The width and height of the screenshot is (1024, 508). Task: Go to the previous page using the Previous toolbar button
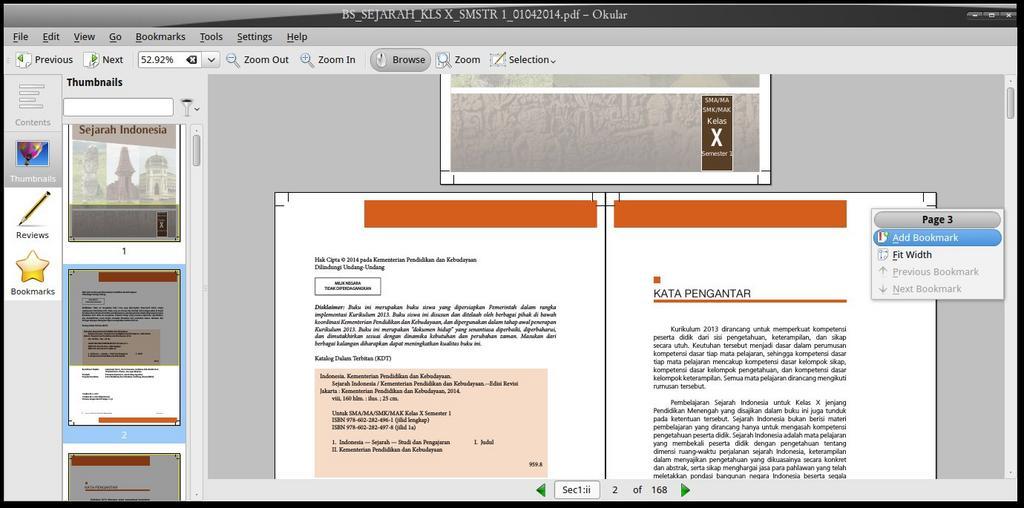(x=44, y=60)
